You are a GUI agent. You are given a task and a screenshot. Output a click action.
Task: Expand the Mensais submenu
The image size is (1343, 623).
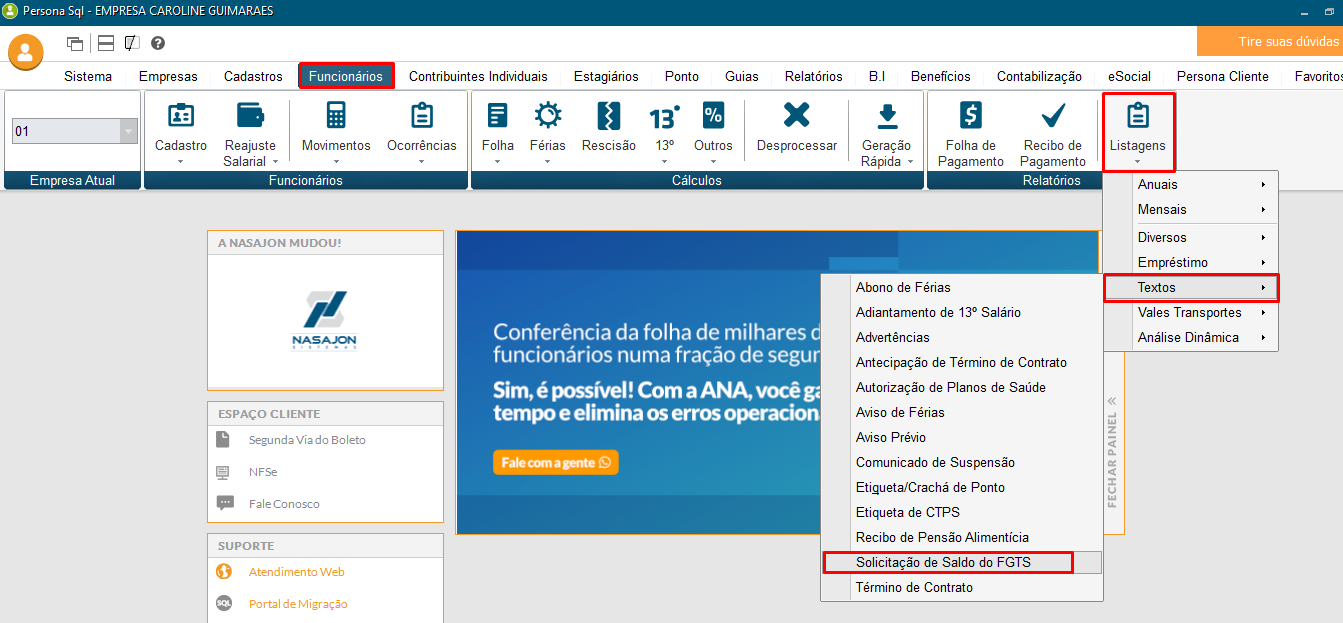coord(1191,209)
